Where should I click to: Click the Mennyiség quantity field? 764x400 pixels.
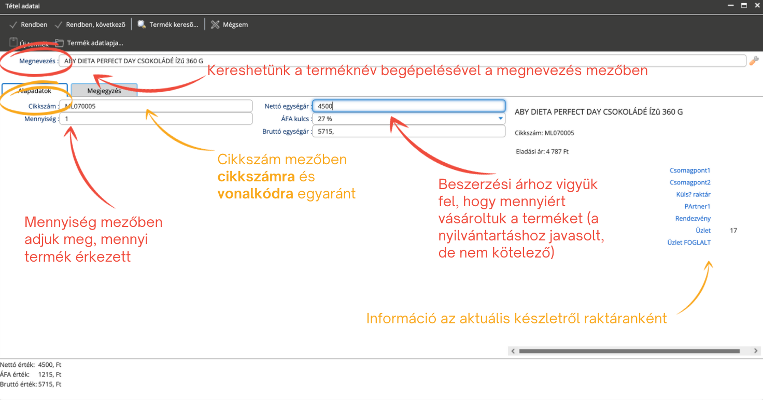point(157,117)
